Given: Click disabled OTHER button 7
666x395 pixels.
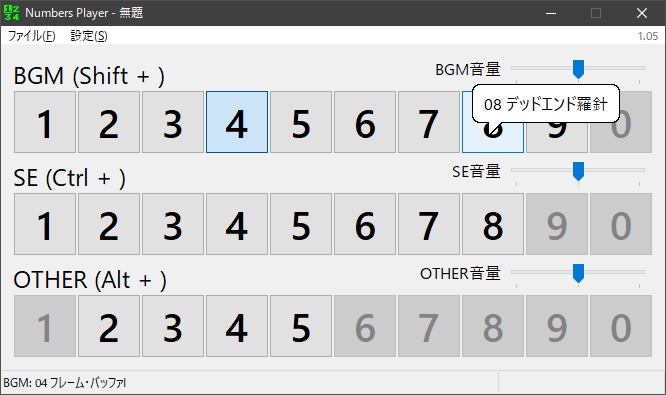Looking at the screenshot, I should (429, 326).
